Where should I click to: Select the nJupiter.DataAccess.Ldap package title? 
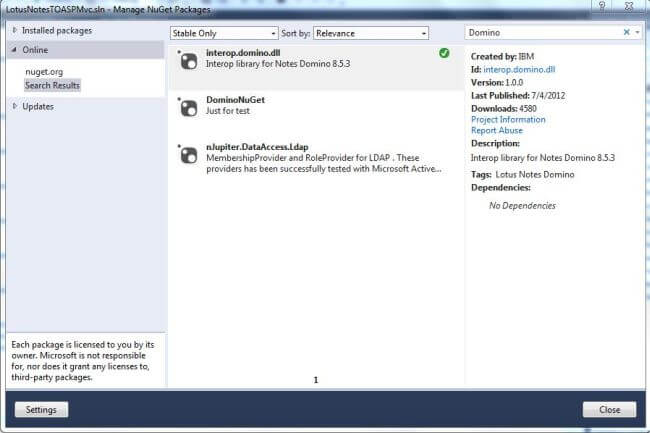257,147
